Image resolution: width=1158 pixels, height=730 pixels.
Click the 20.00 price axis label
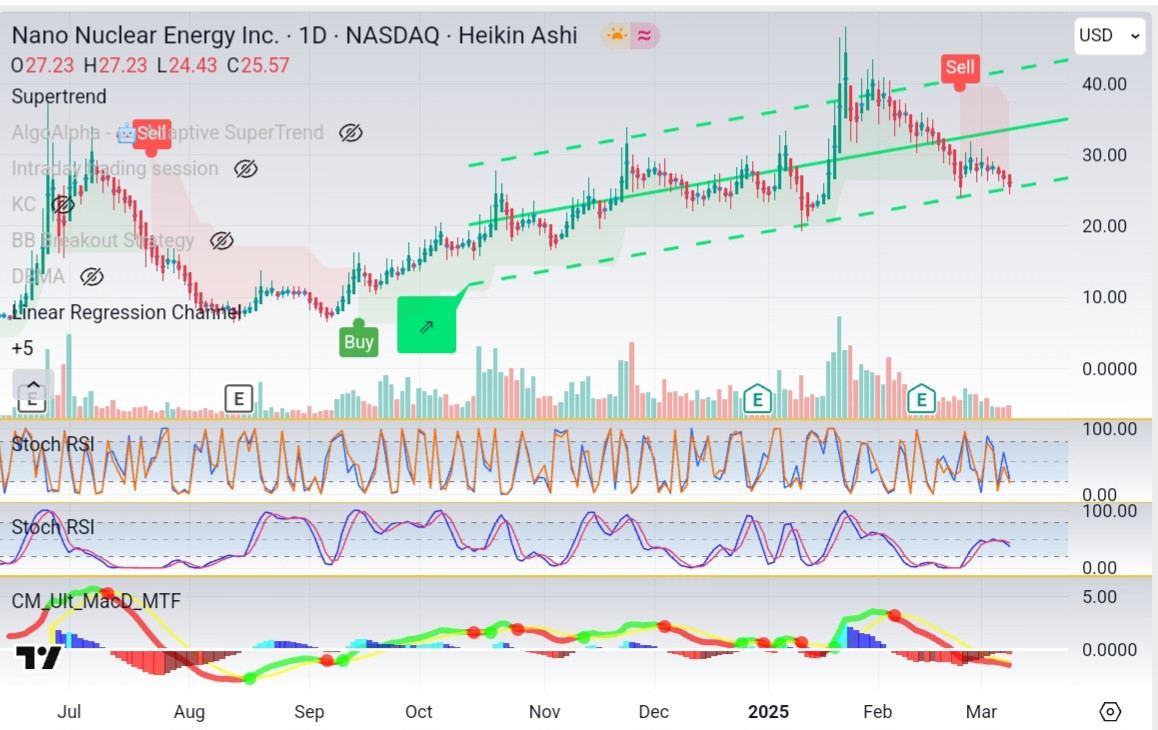[x=1104, y=226]
